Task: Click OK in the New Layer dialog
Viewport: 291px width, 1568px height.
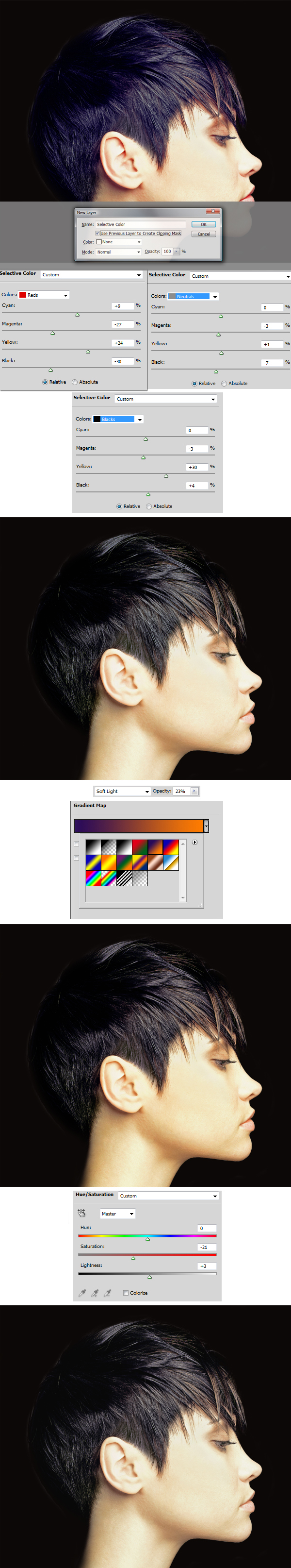Action: (x=204, y=225)
